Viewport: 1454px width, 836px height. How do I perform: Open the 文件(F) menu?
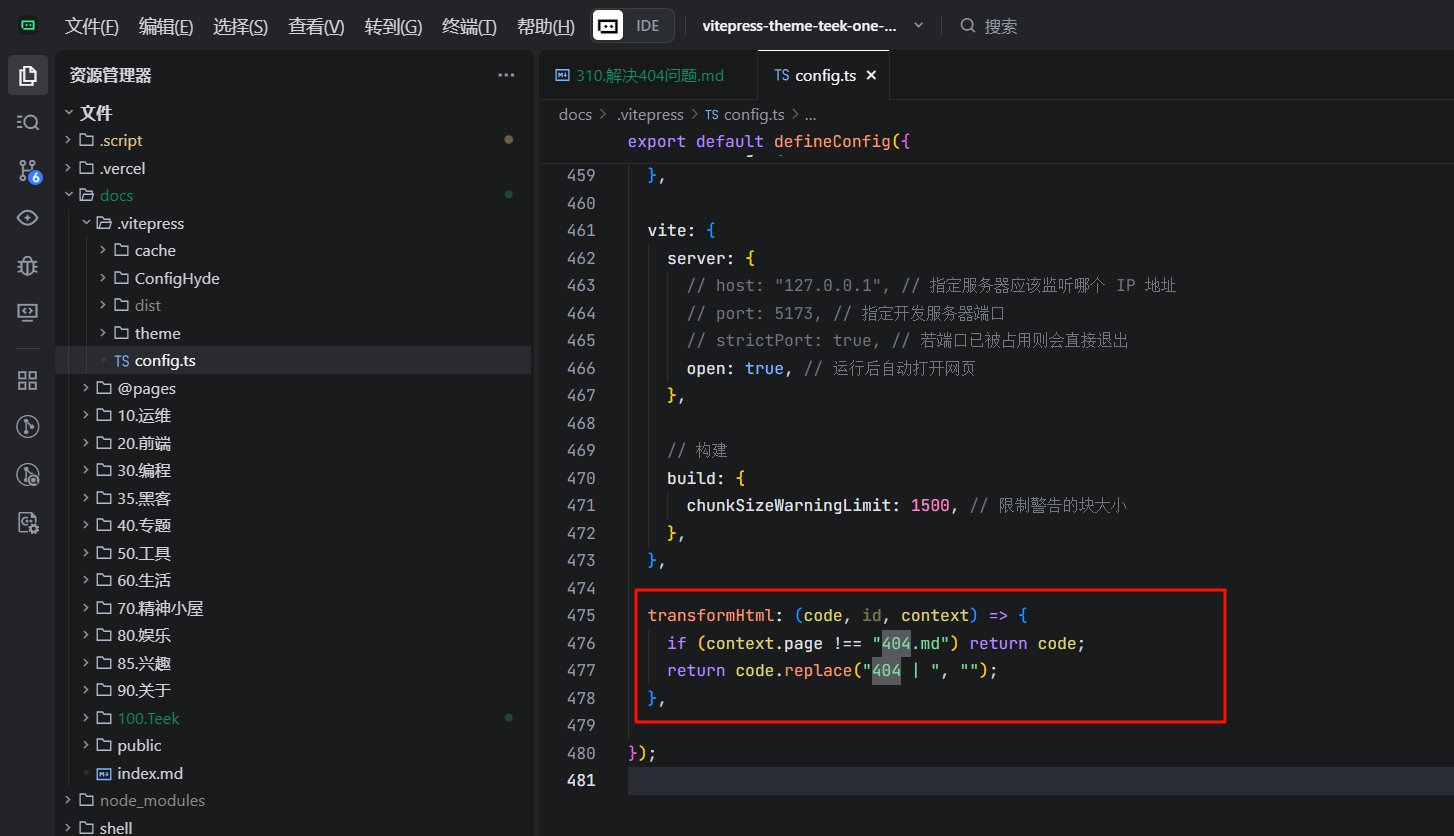point(92,27)
